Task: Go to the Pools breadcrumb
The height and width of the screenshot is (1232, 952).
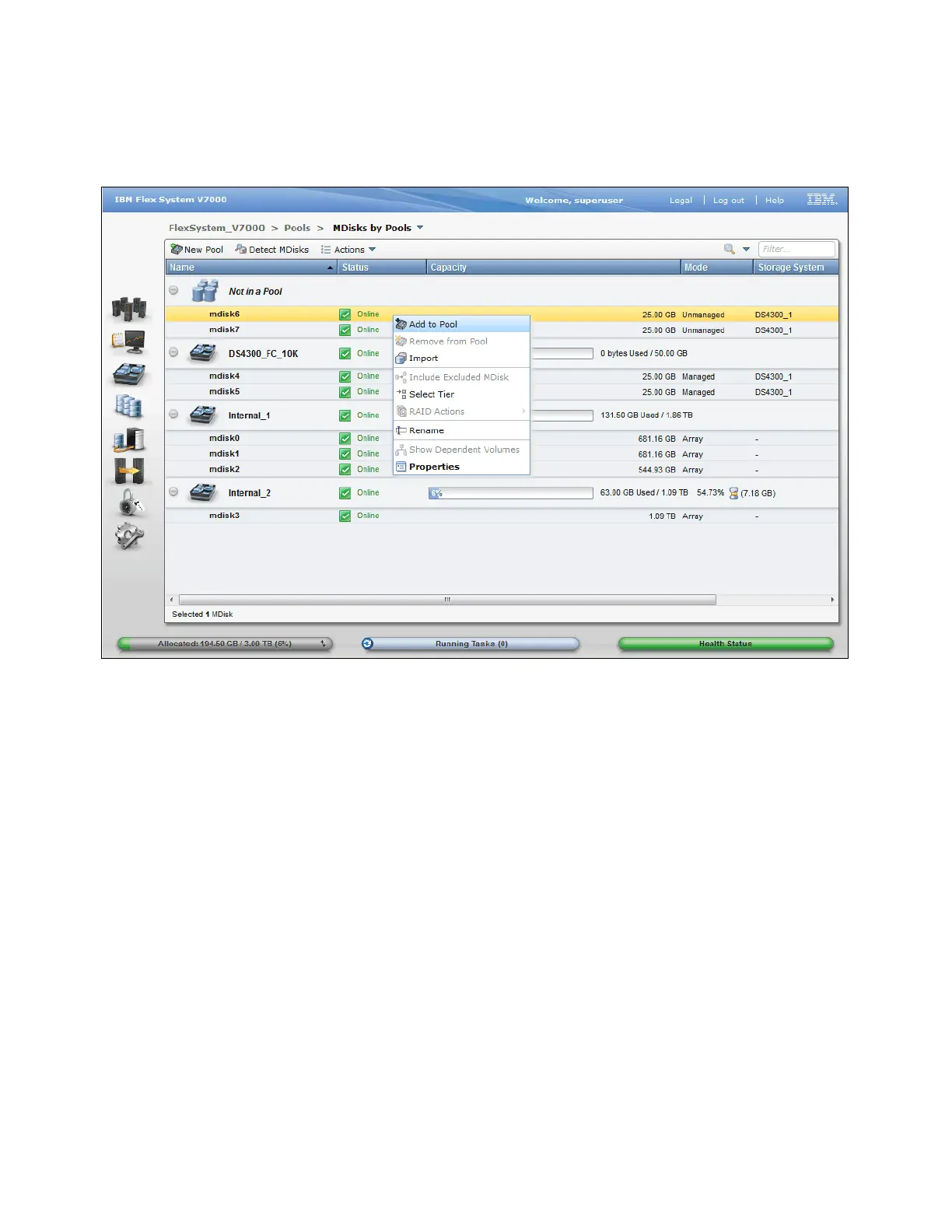Action: (x=297, y=228)
